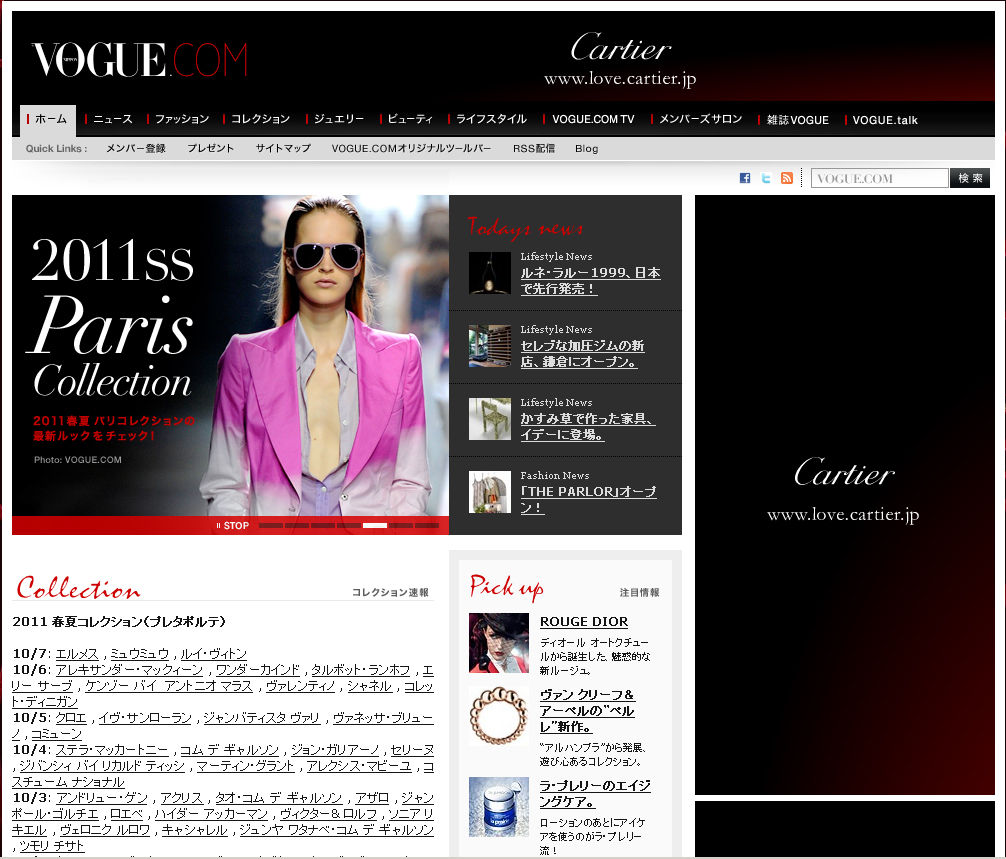Stop the slideshow with STOP button
The width and height of the screenshot is (1006, 859).
232,525
